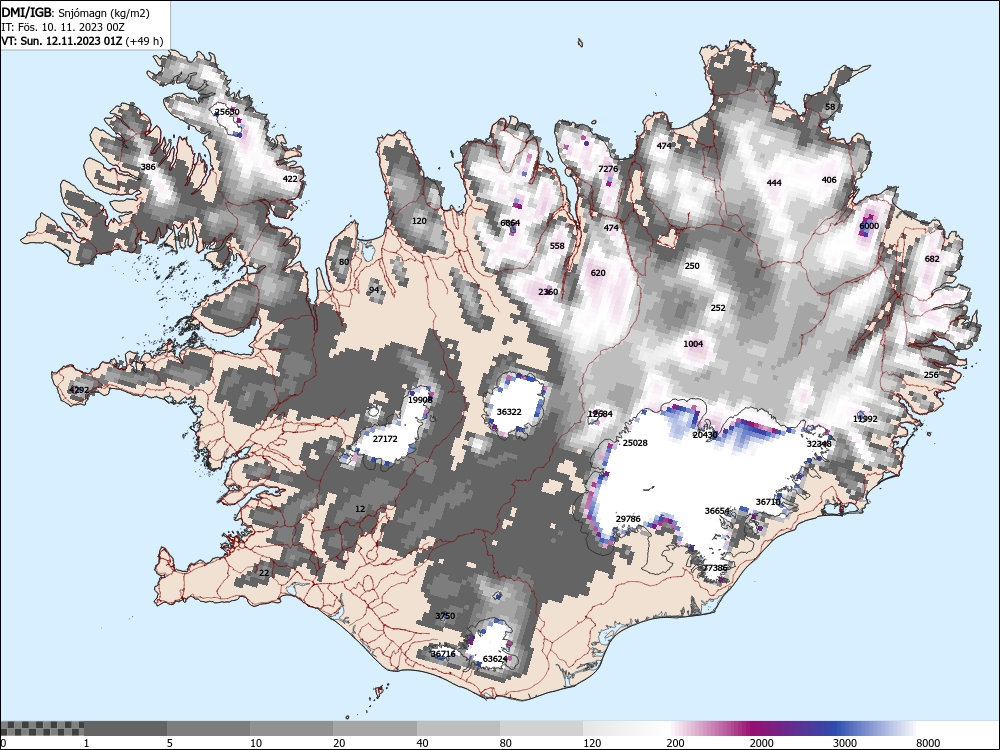Click the snow value 2360
The image size is (1000, 750).
click(x=548, y=292)
